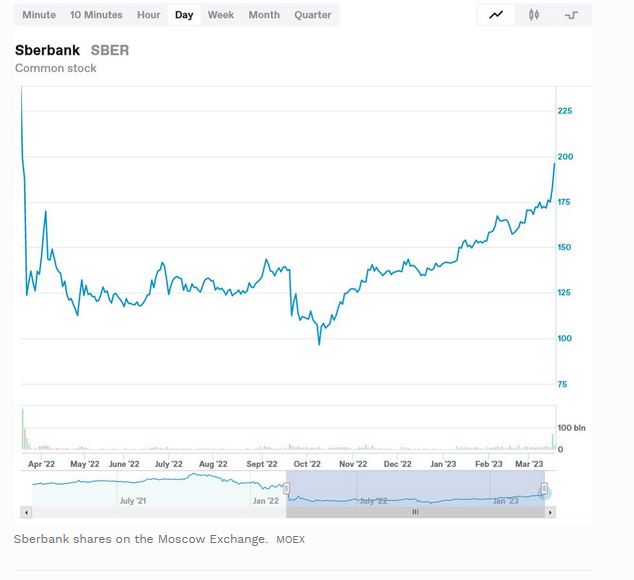
Task: Switch to line chart view
Action: pos(497,15)
